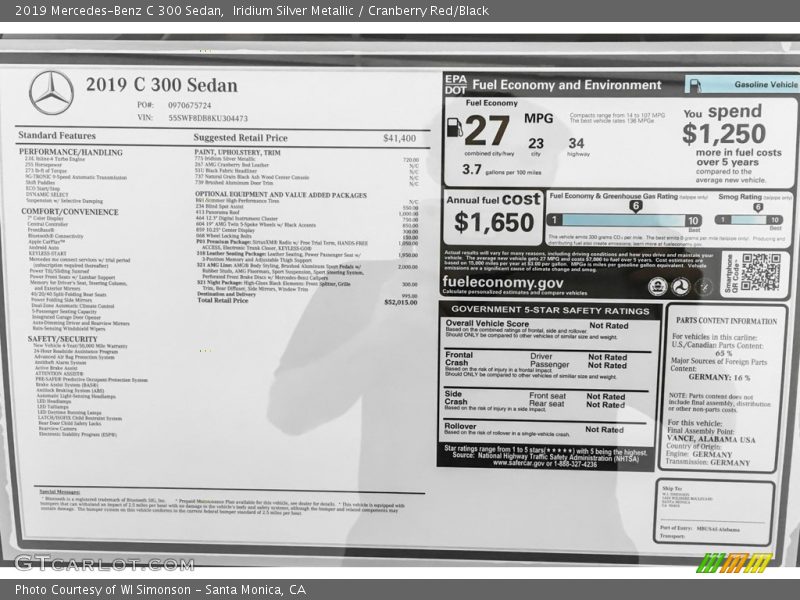Screen dimensions: 800x600
Task: Click the 'Suggested Retail Price' label
Action: coord(240,138)
